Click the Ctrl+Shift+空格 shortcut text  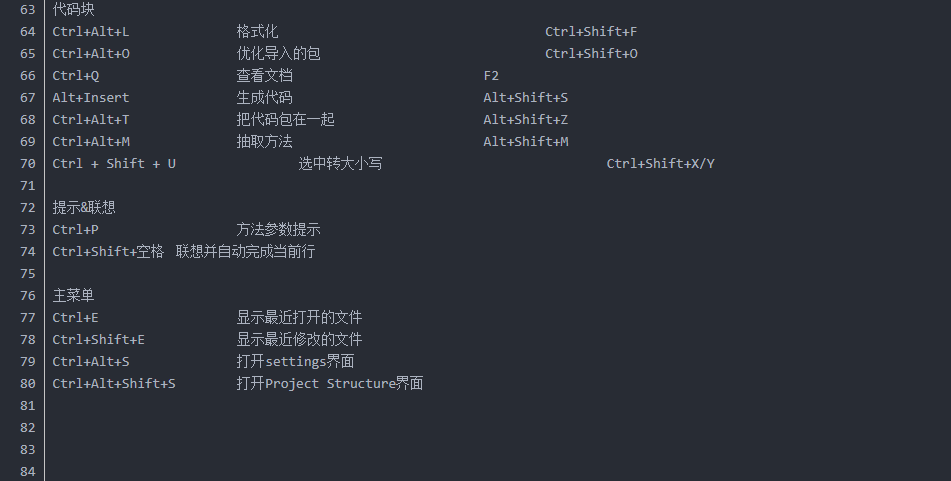tap(108, 252)
